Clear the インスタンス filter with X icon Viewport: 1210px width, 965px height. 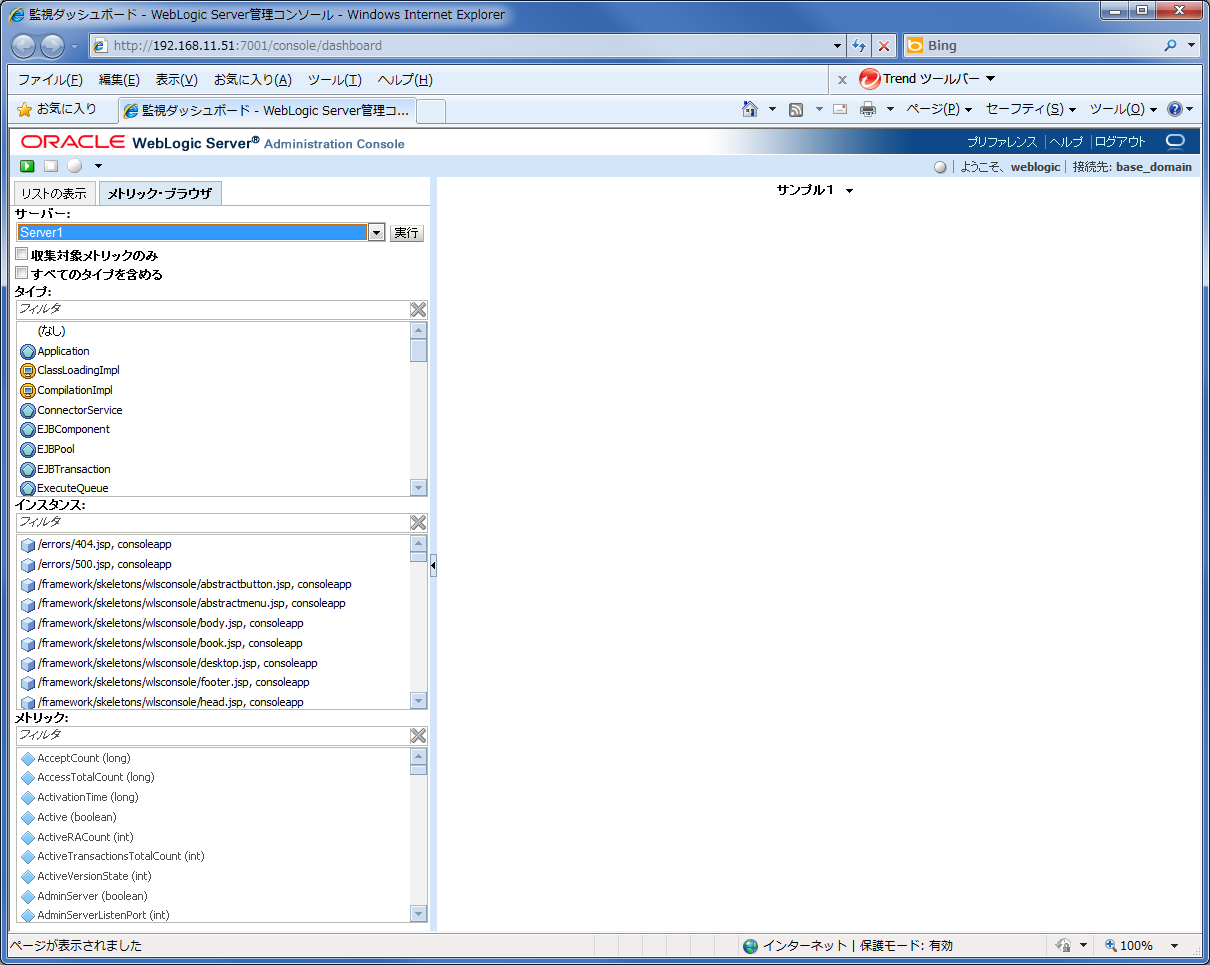(x=418, y=523)
